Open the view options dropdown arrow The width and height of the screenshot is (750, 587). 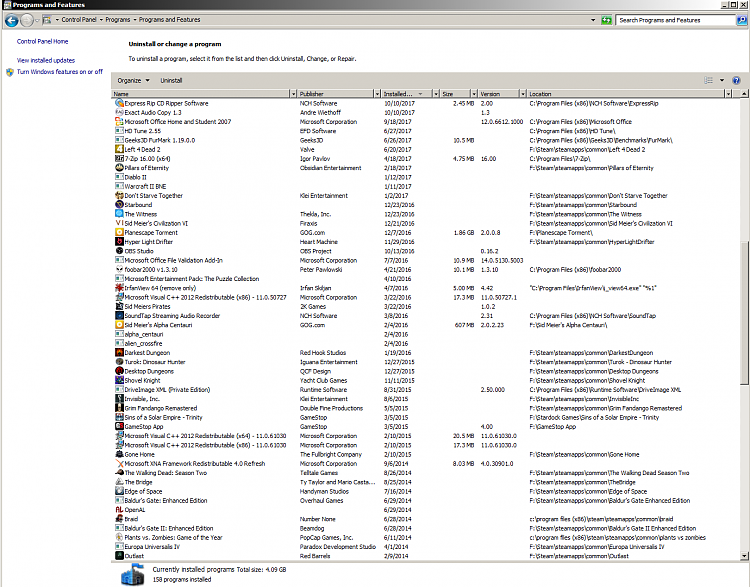click(722, 80)
